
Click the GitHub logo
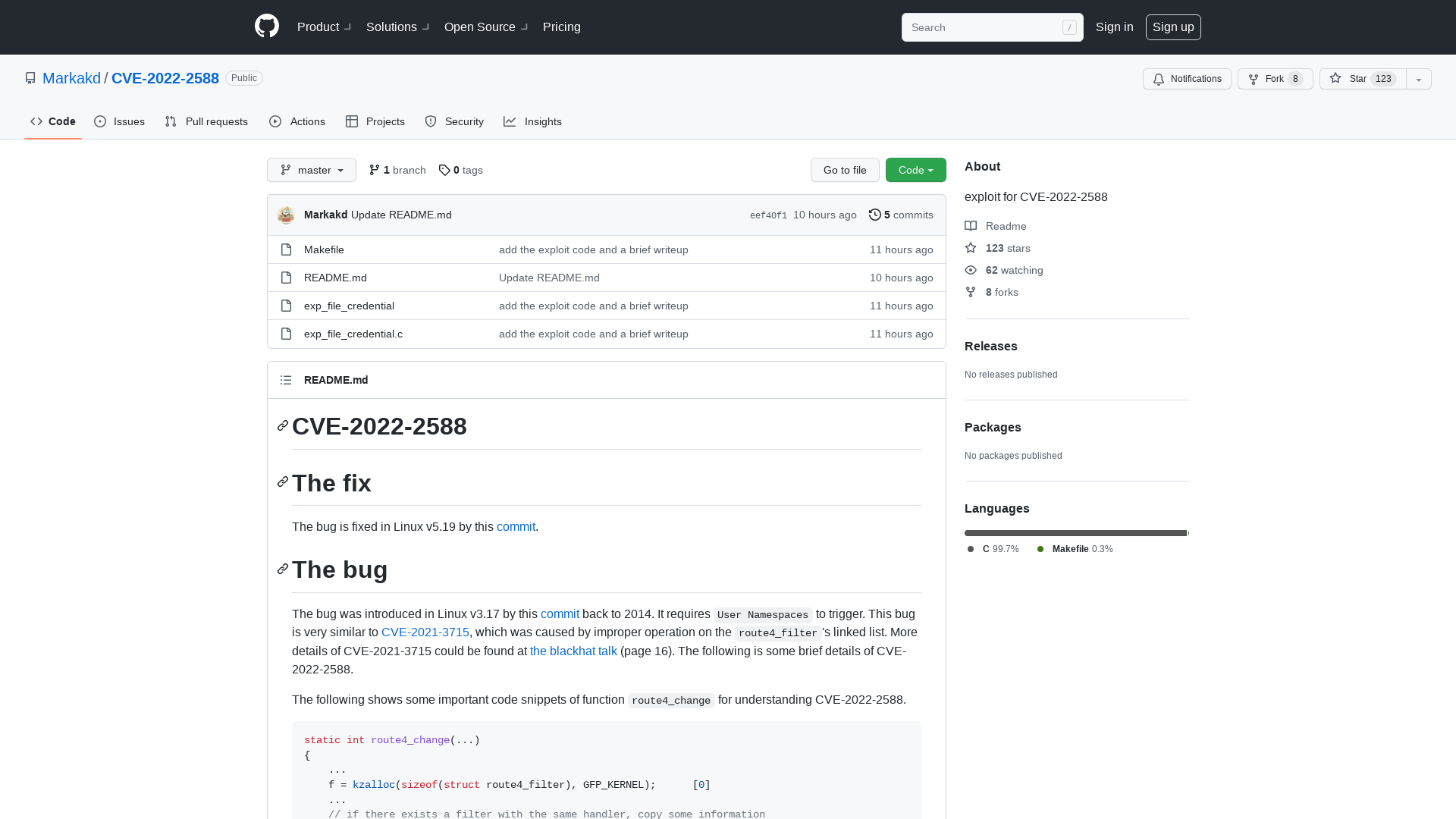266,27
